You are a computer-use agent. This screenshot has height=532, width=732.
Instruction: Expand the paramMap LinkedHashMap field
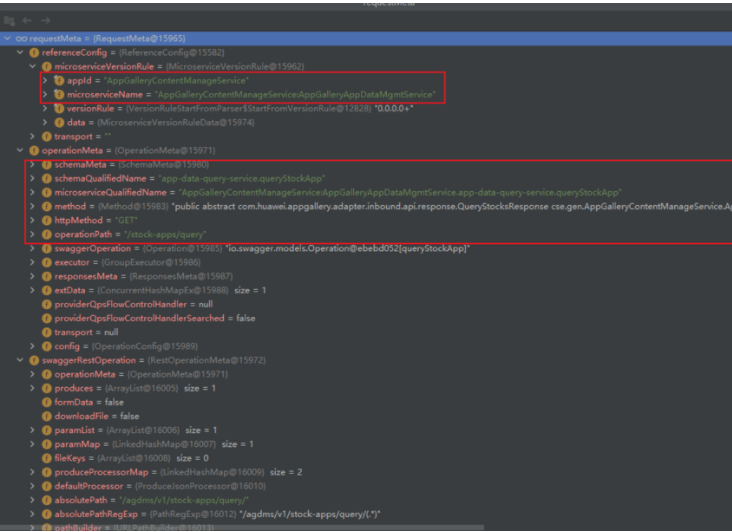pyautogui.click(x=32, y=444)
